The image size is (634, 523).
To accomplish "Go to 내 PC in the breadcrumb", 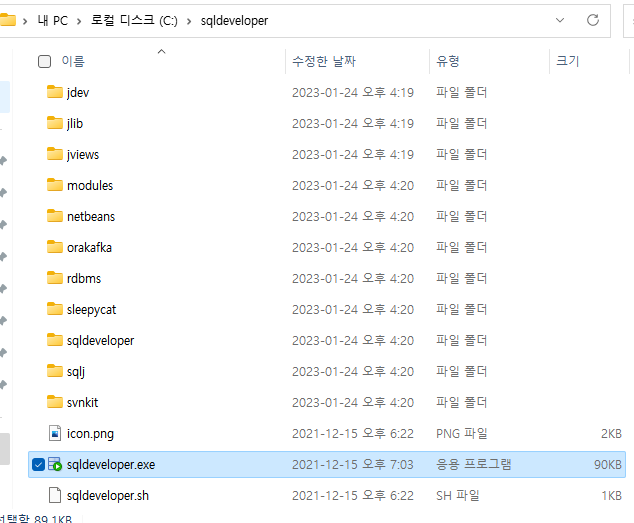I will pos(53,20).
